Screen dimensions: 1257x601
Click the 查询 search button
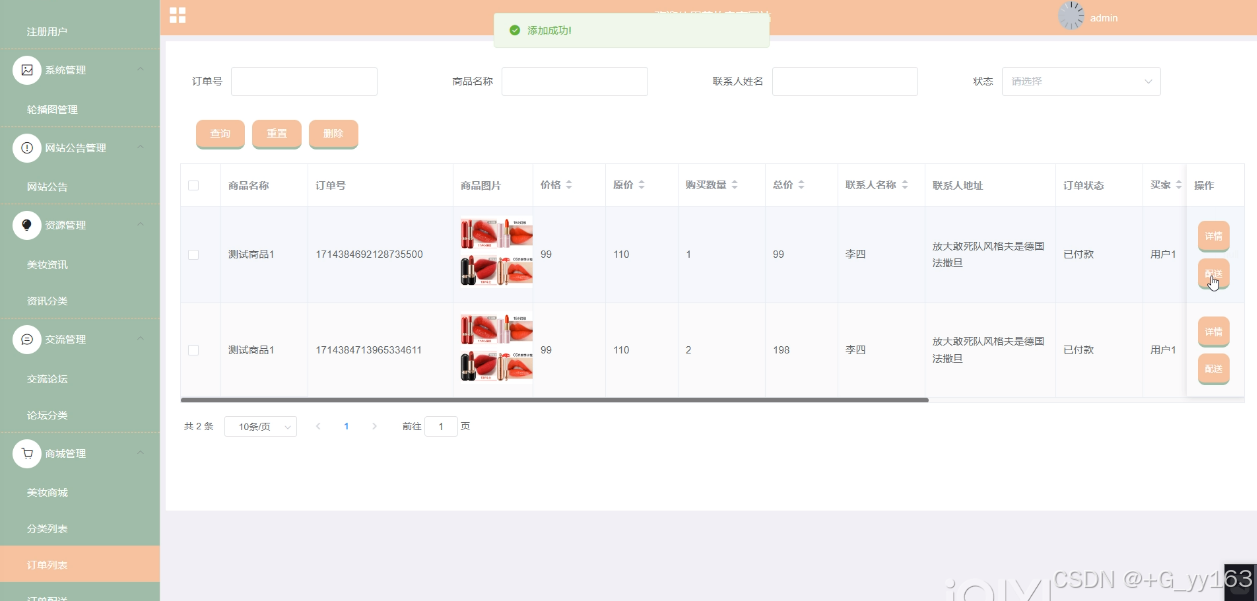click(x=220, y=134)
